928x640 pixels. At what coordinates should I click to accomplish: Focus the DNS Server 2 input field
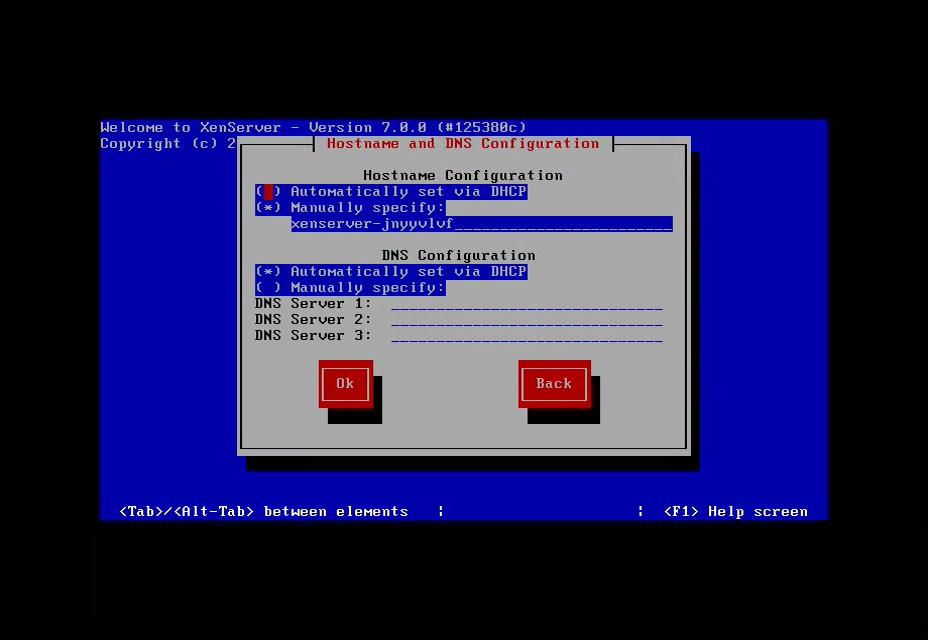coord(527,320)
